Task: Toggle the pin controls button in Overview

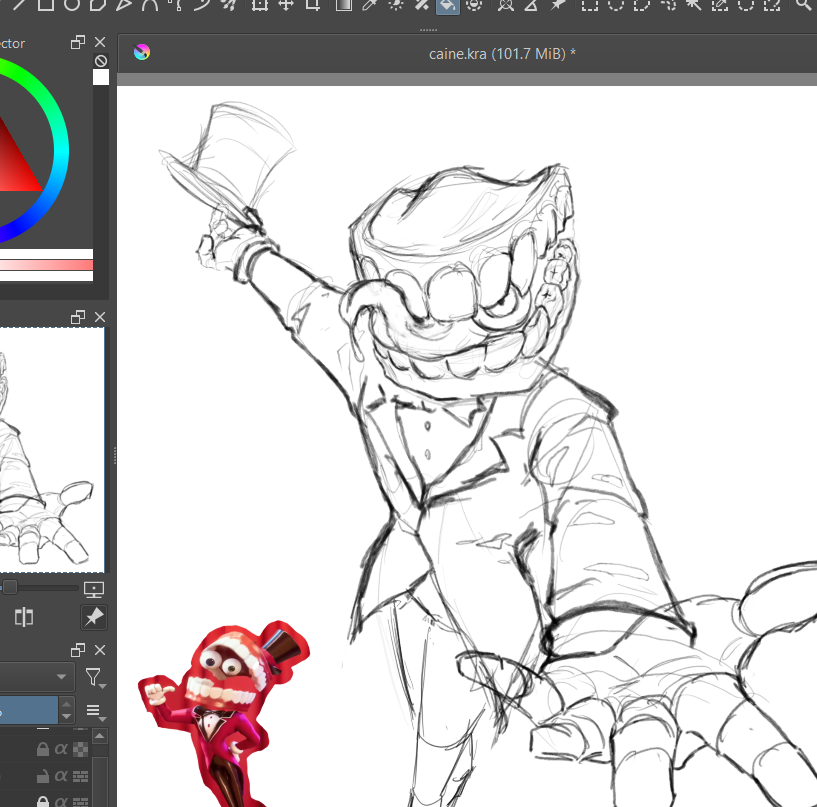Action: 94,617
